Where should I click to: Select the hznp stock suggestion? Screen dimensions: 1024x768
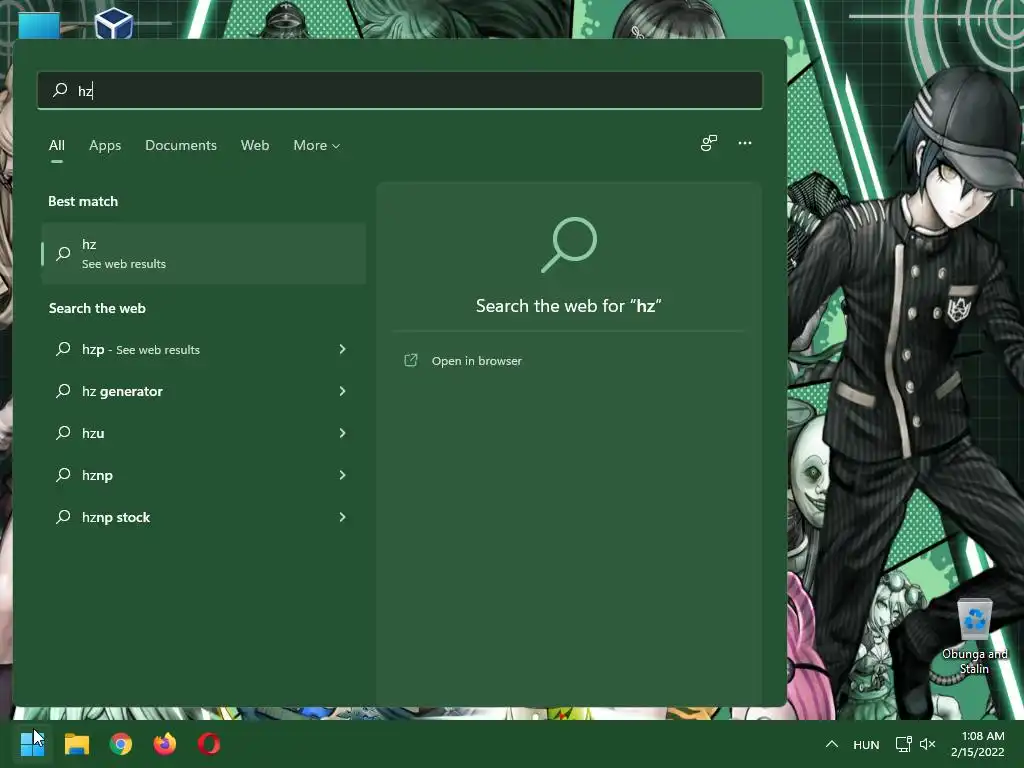pyautogui.click(x=204, y=517)
